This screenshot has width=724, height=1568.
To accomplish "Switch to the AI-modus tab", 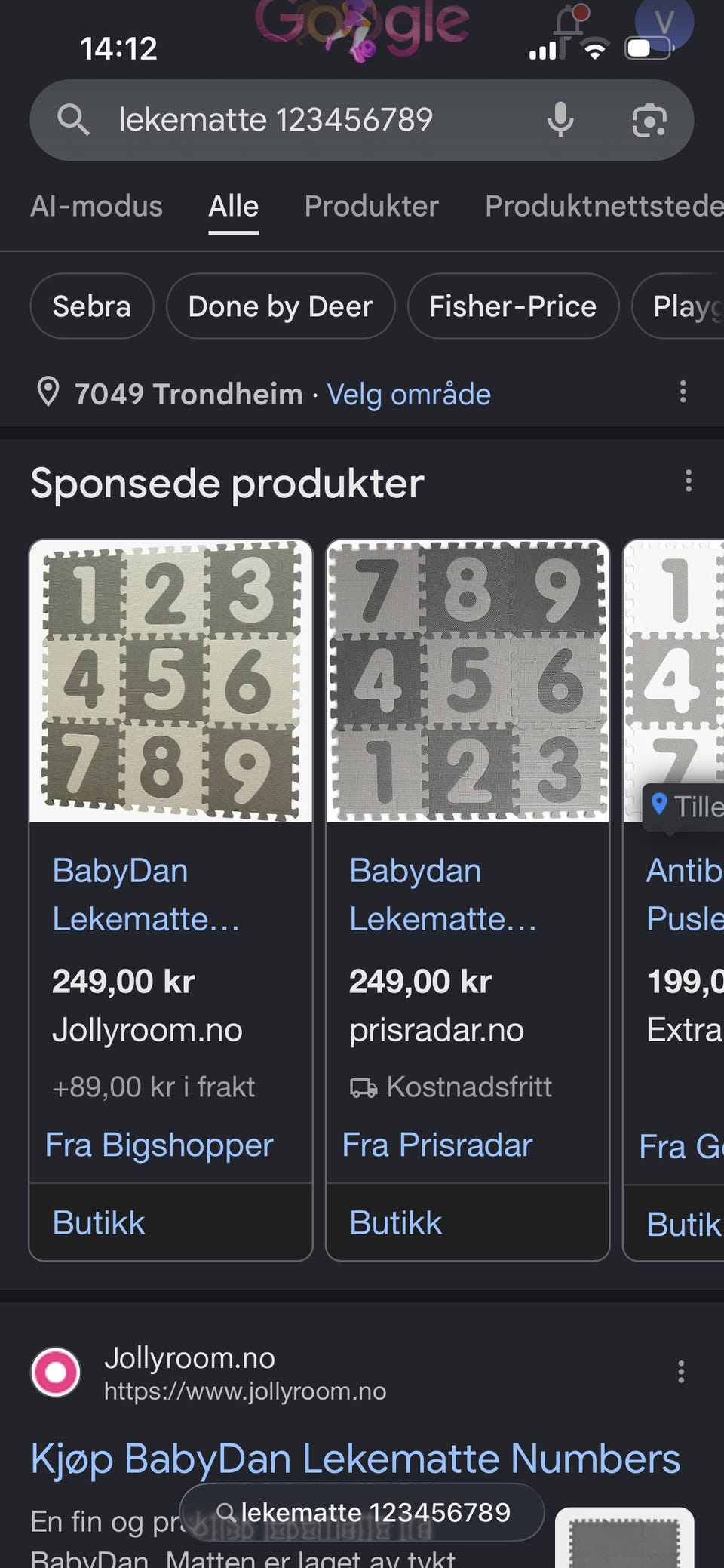I will (97, 206).
